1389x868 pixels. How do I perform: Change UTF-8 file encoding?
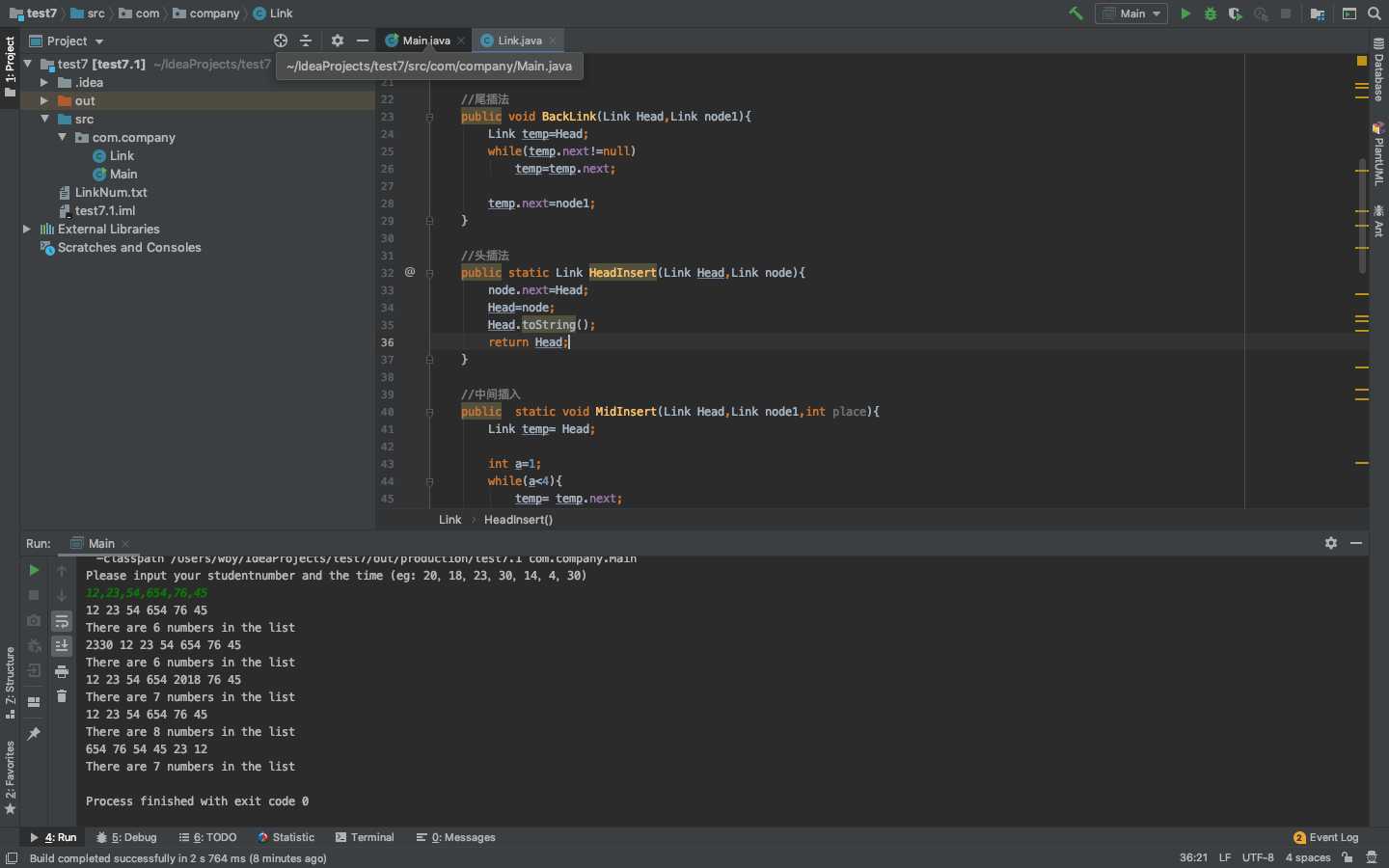click(x=1258, y=857)
